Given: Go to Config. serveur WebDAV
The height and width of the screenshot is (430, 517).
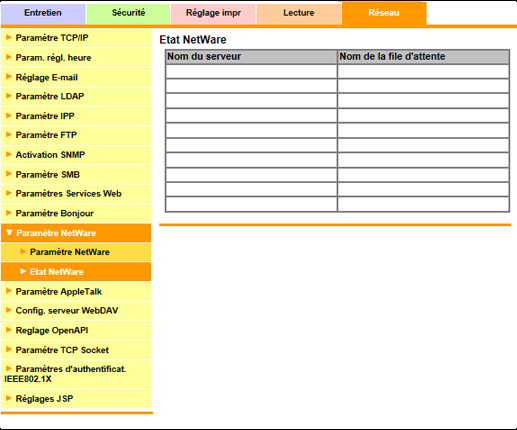Looking at the screenshot, I should [x=76, y=311].
